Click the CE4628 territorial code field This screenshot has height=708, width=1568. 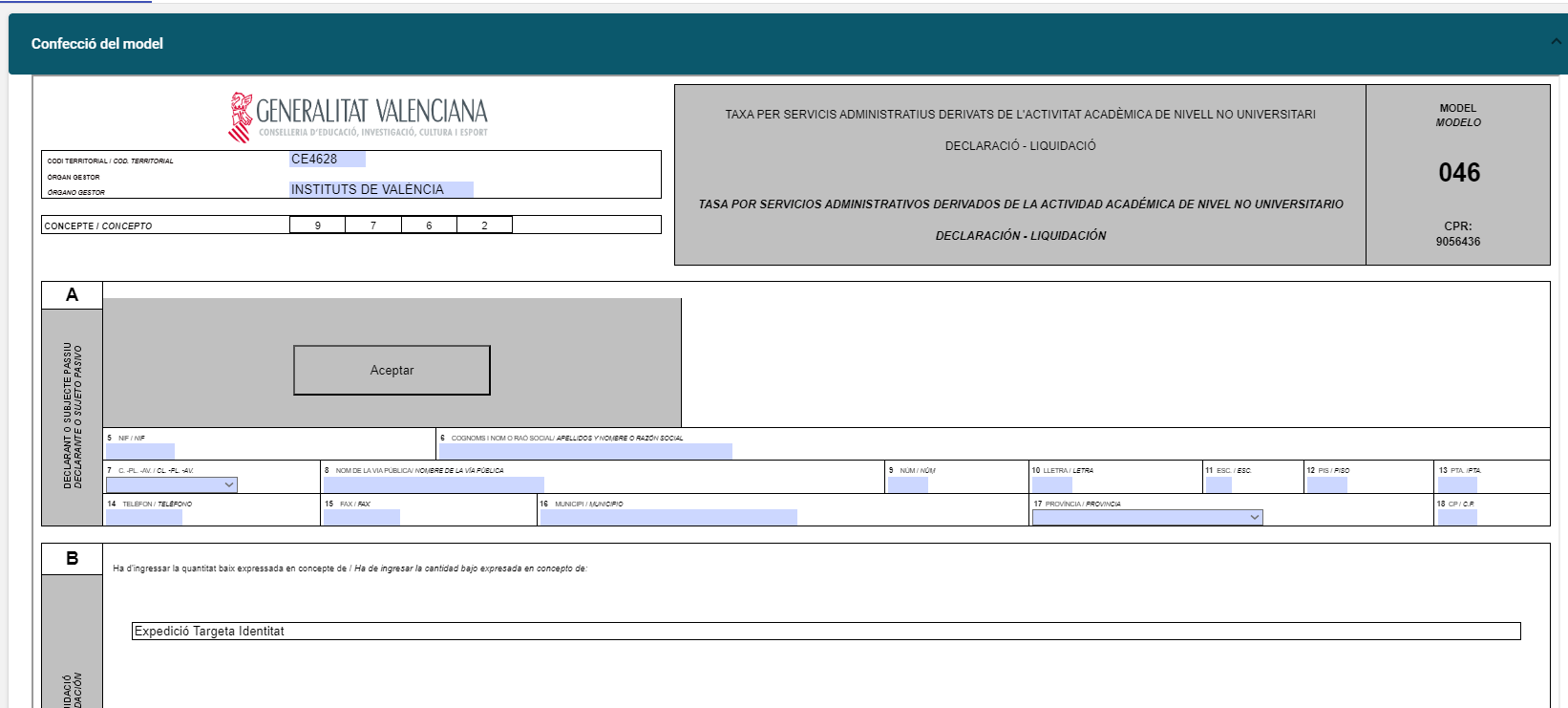tap(328, 160)
